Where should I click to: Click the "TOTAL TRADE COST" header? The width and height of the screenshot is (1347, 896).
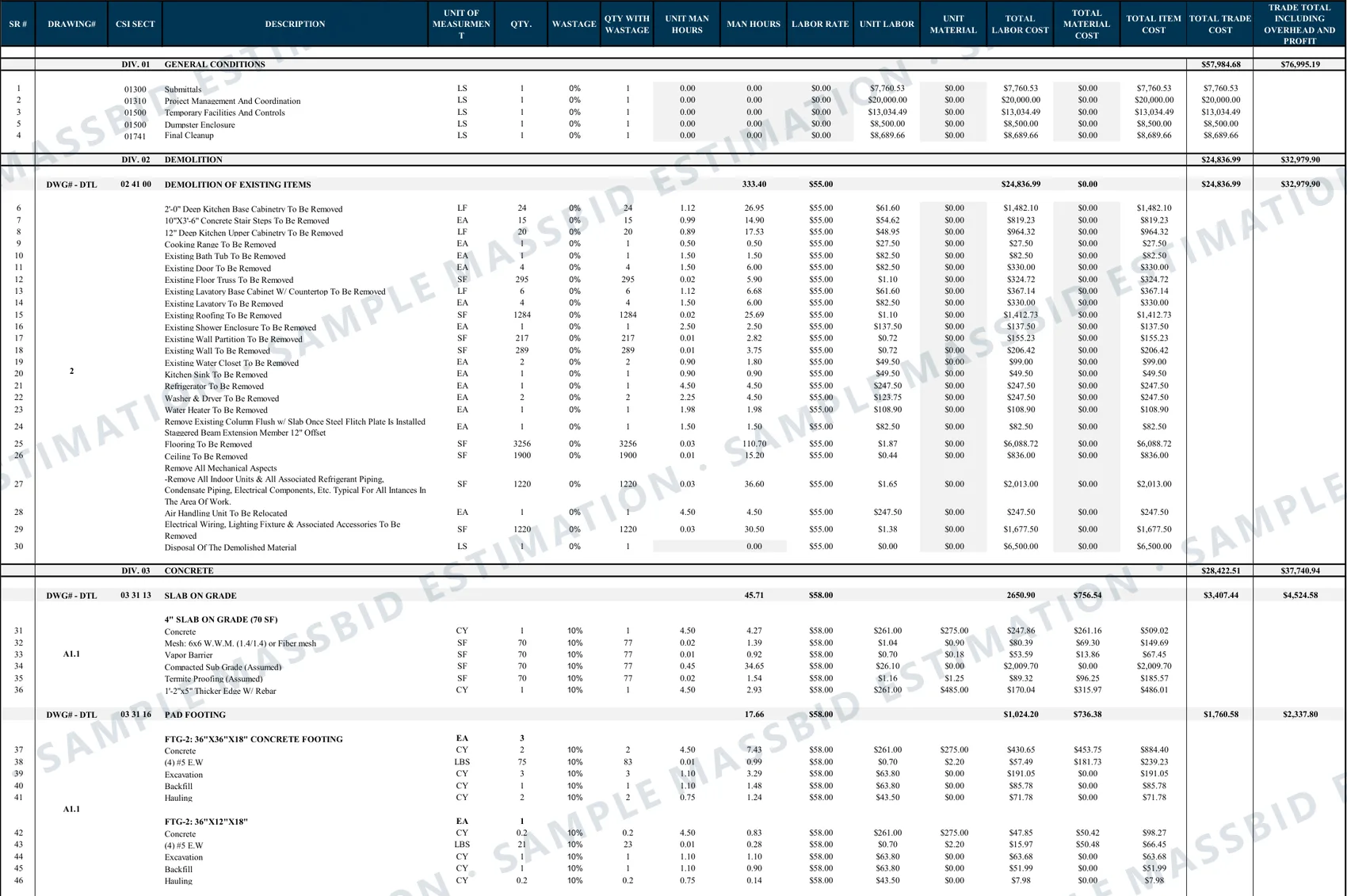pos(1220,25)
